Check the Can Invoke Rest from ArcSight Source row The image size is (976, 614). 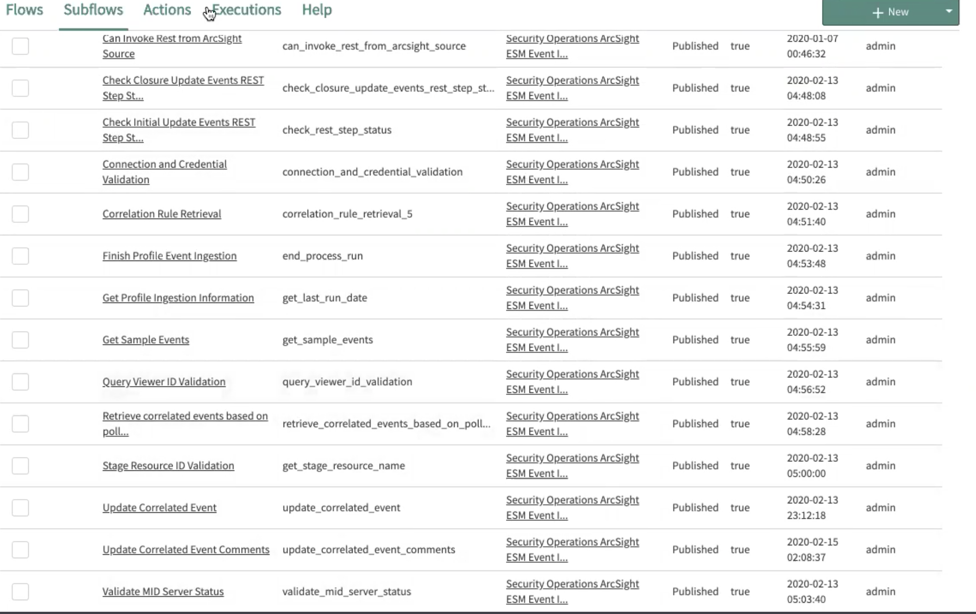pos(21,46)
